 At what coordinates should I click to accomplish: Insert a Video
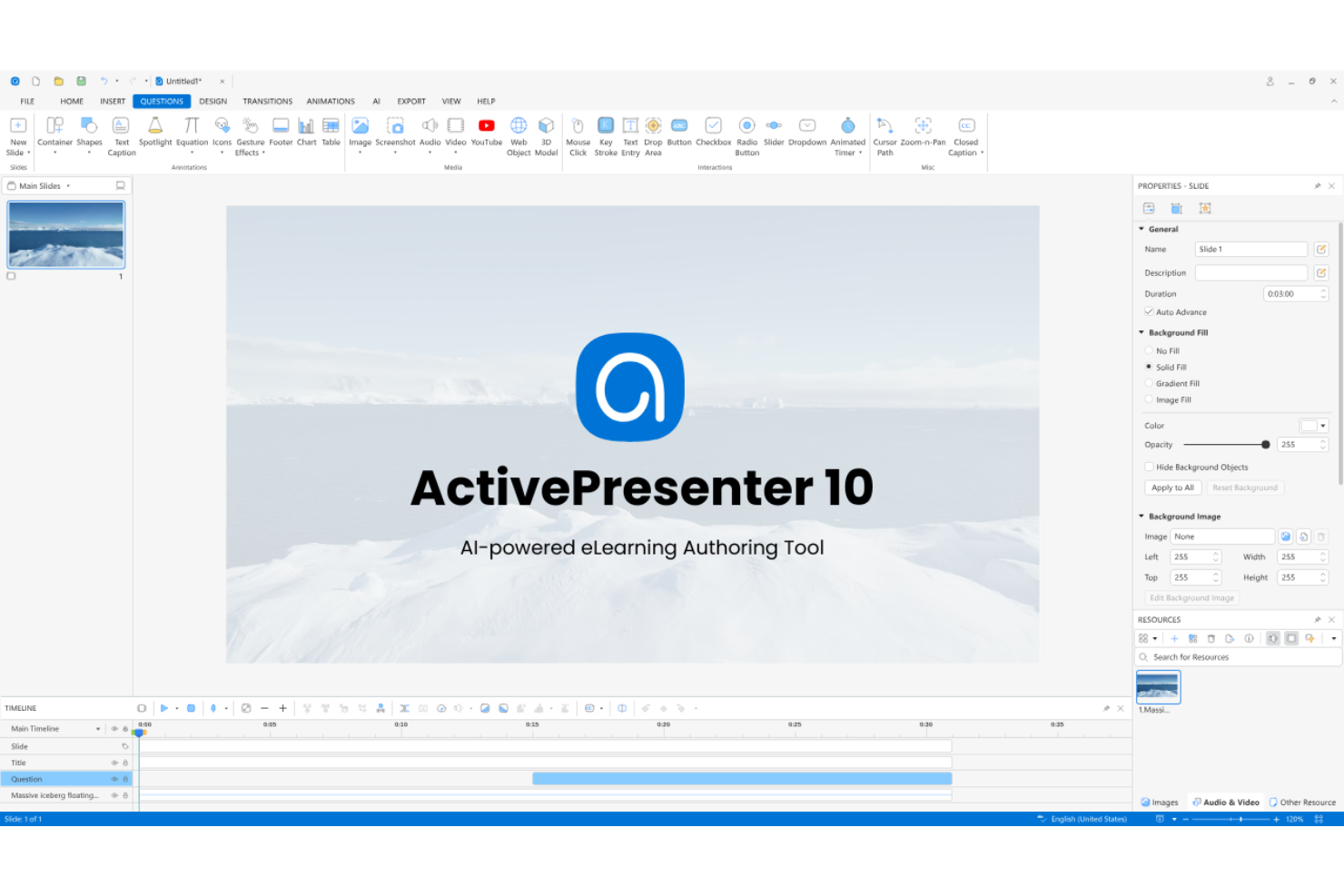pyautogui.click(x=456, y=132)
